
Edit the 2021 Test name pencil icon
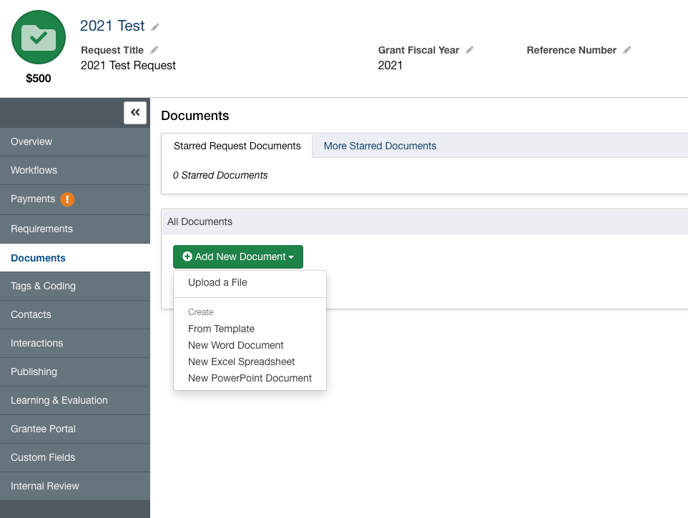pyautogui.click(x=155, y=27)
